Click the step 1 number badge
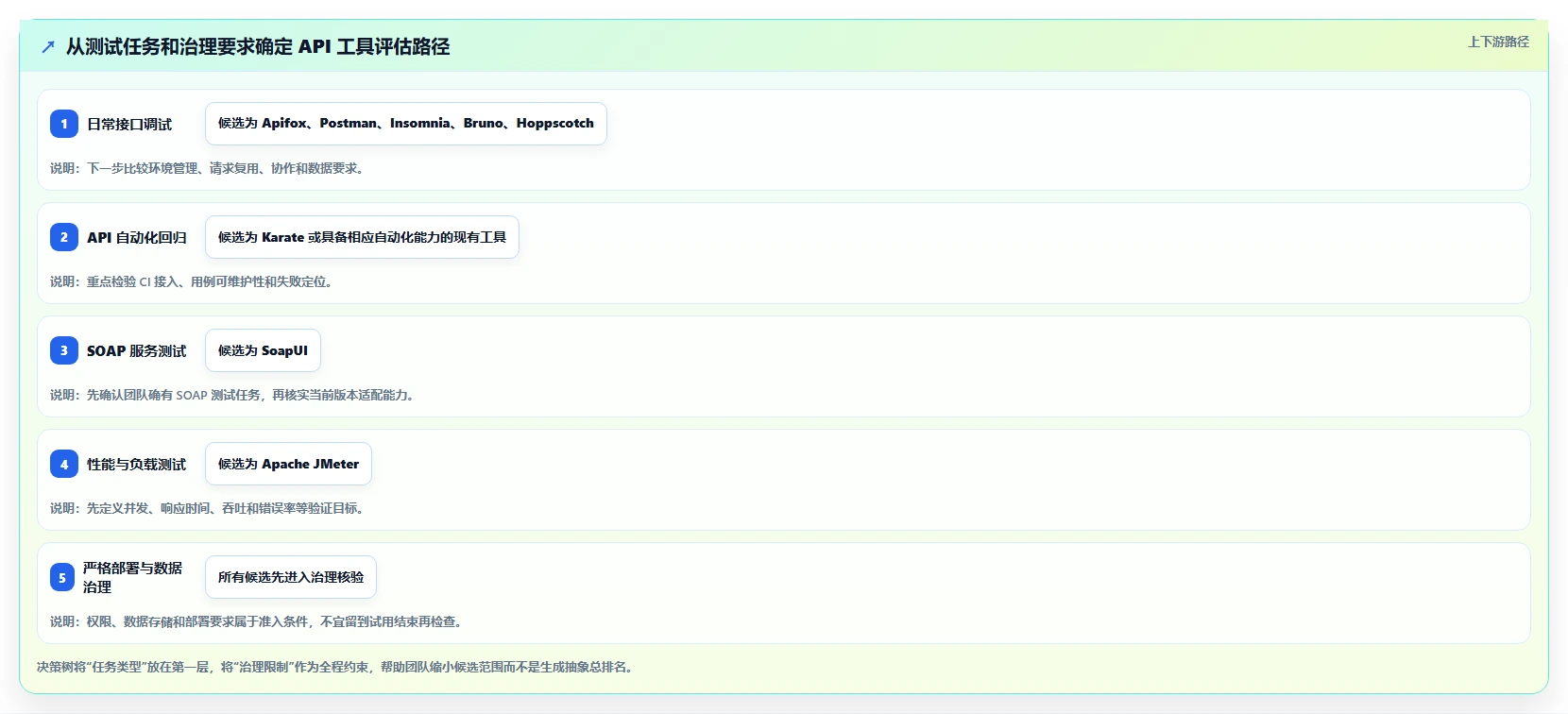 [64, 124]
